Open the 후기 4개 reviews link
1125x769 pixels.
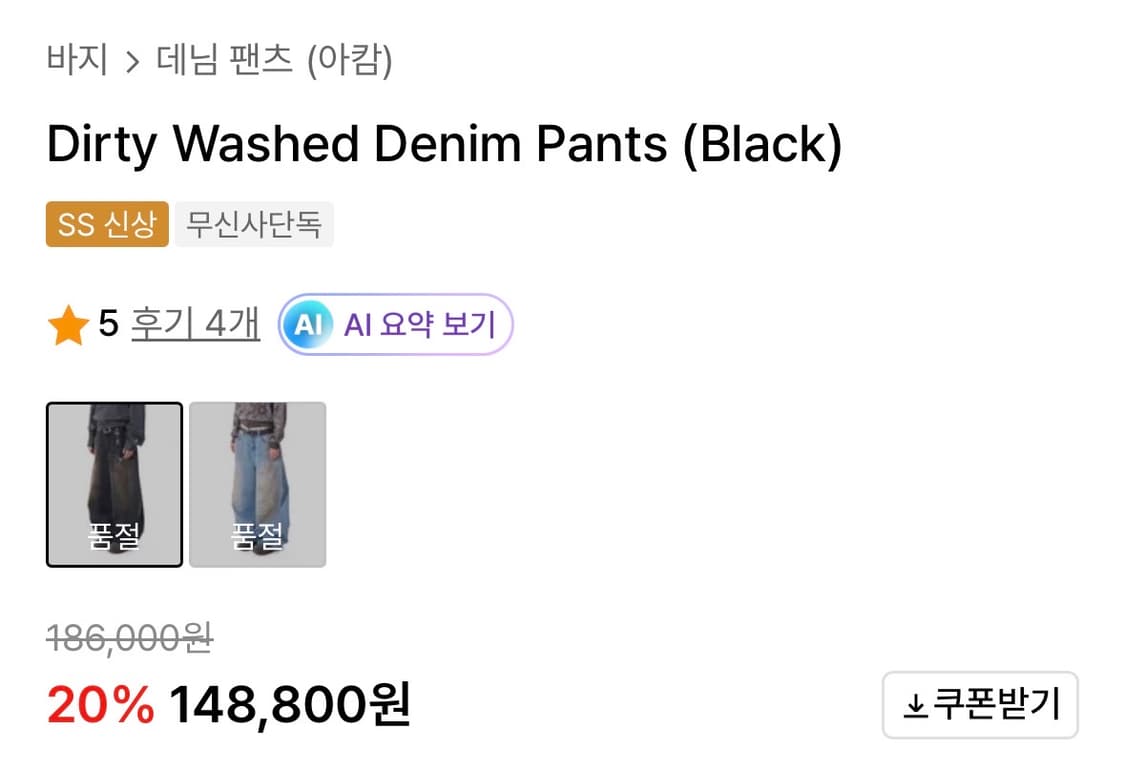click(x=195, y=324)
